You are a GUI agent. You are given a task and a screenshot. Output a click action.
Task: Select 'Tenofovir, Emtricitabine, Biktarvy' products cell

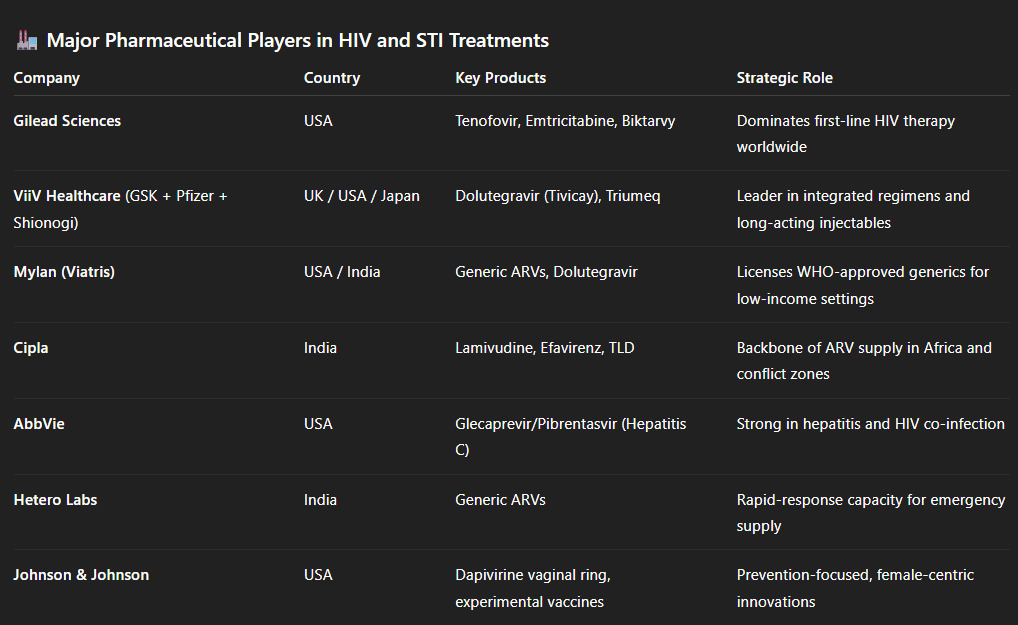click(565, 121)
